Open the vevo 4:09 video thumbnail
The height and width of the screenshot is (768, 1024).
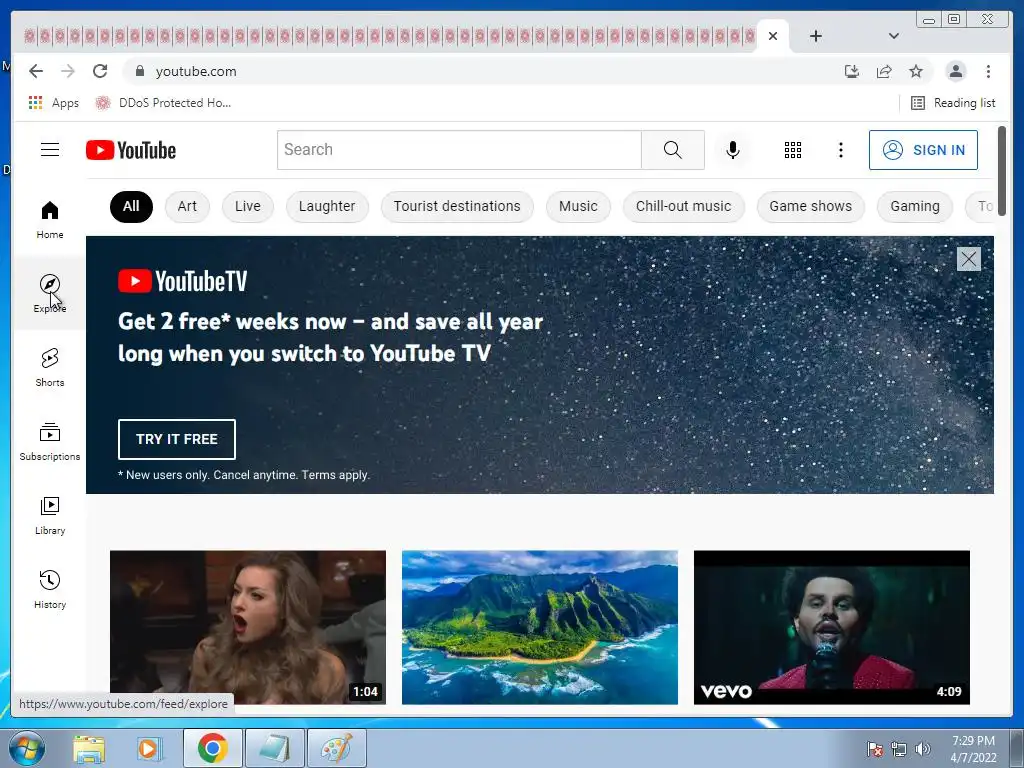831,628
